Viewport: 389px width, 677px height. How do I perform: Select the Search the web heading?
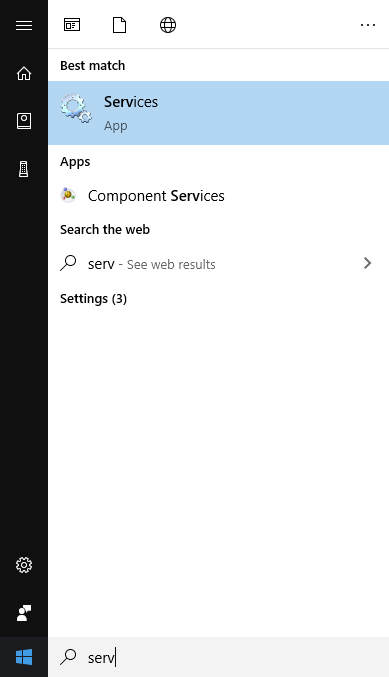point(105,230)
